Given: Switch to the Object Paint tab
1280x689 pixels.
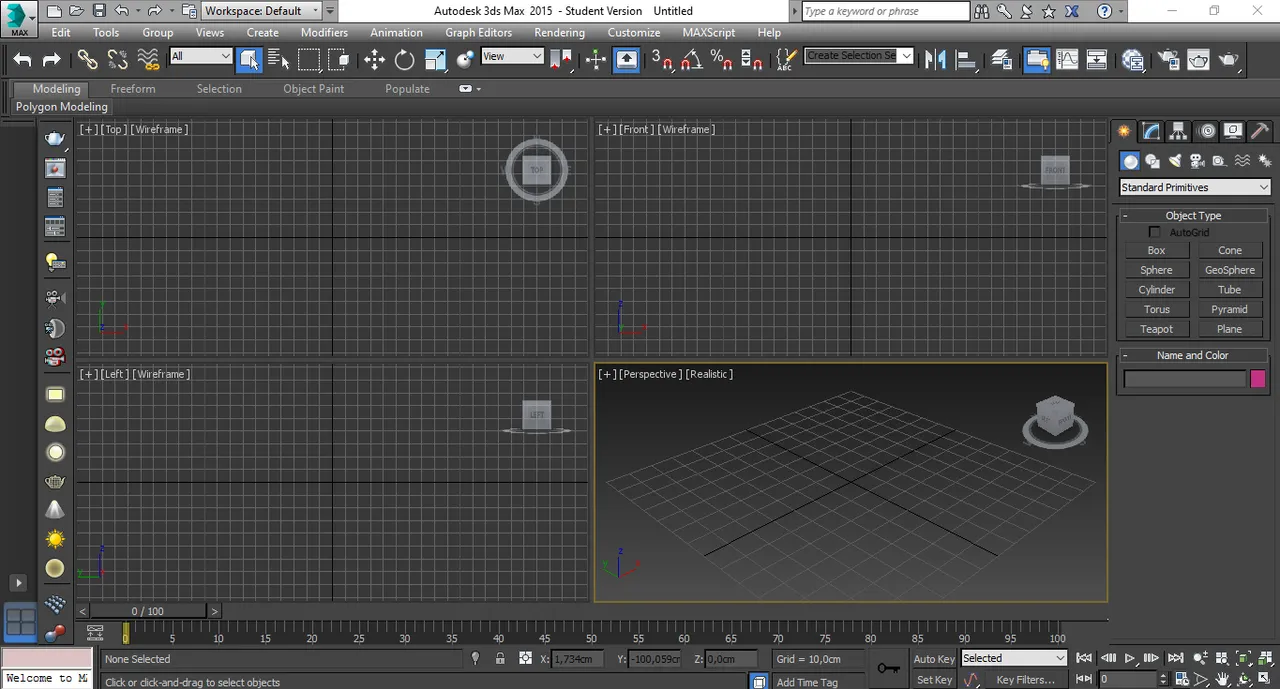Looking at the screenshot, I should tap(313, 89).
